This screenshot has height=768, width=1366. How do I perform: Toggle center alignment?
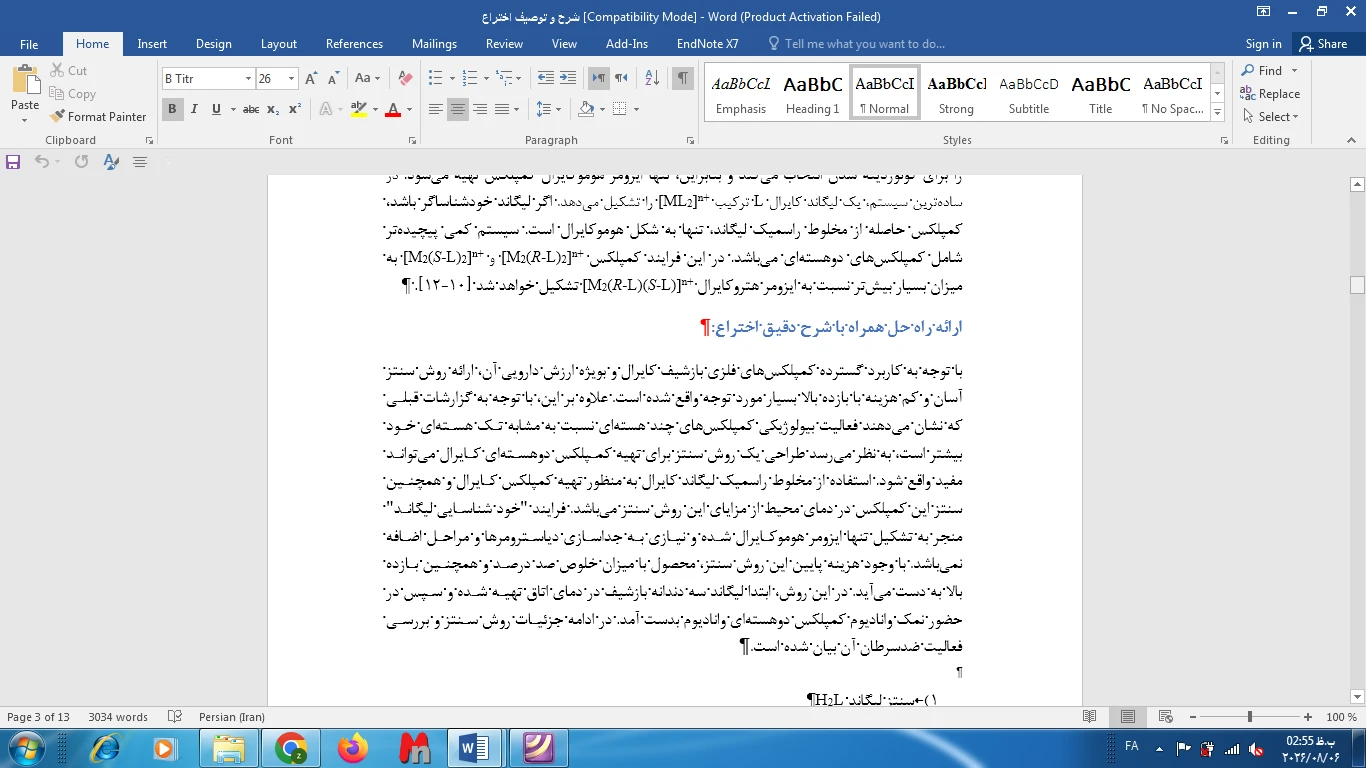coord(458,109)
